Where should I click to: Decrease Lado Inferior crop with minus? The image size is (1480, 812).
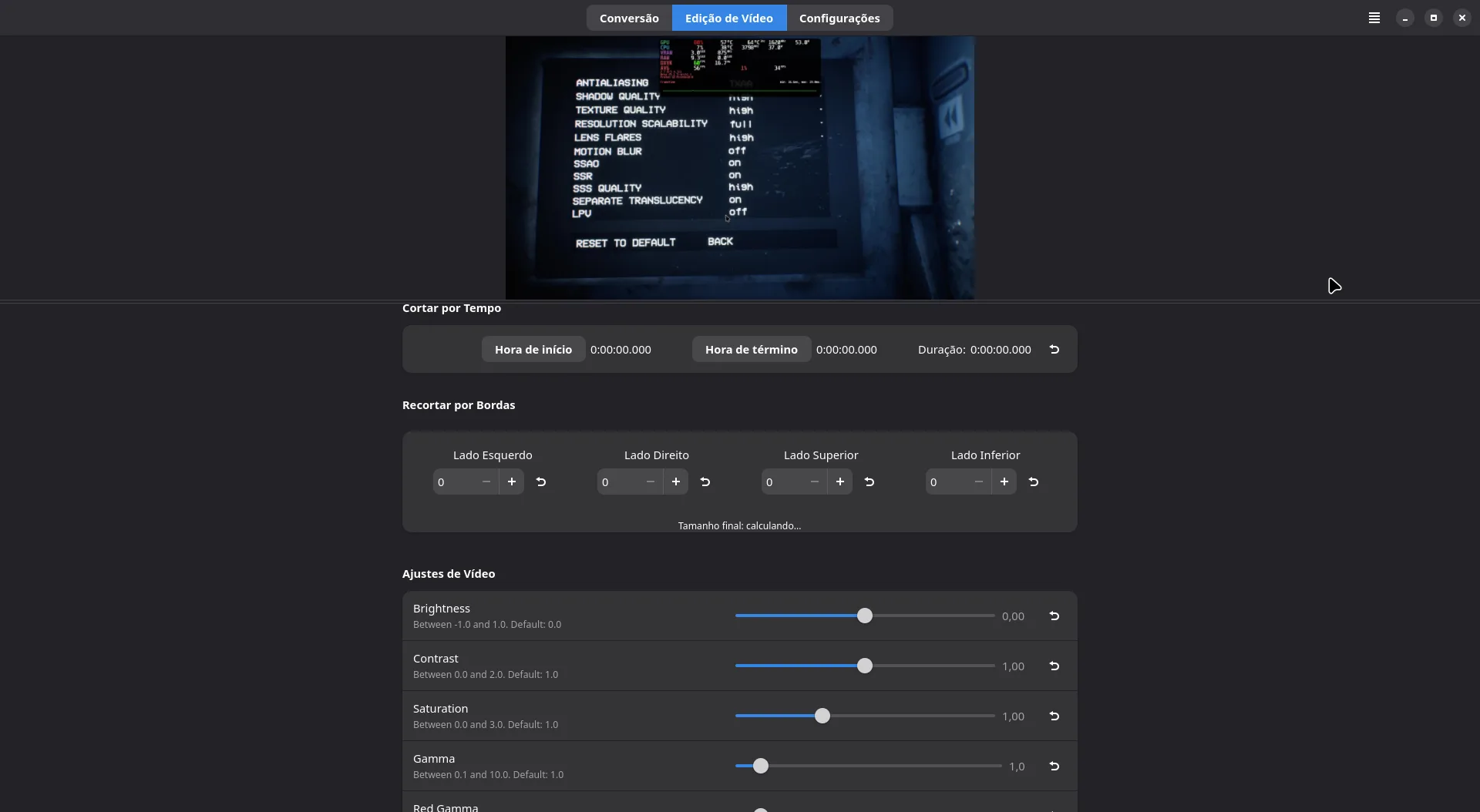coord(979,482)
